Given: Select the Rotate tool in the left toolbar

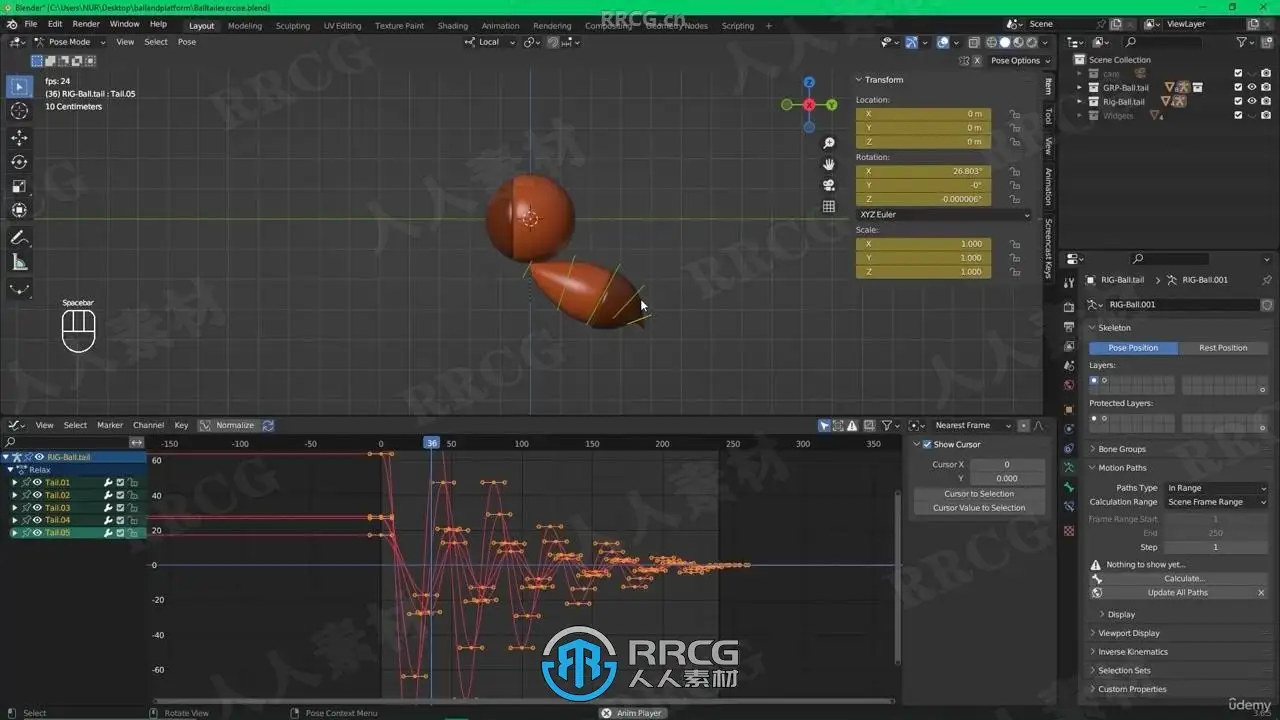Looking at the screenshot, I should (19, 162).
